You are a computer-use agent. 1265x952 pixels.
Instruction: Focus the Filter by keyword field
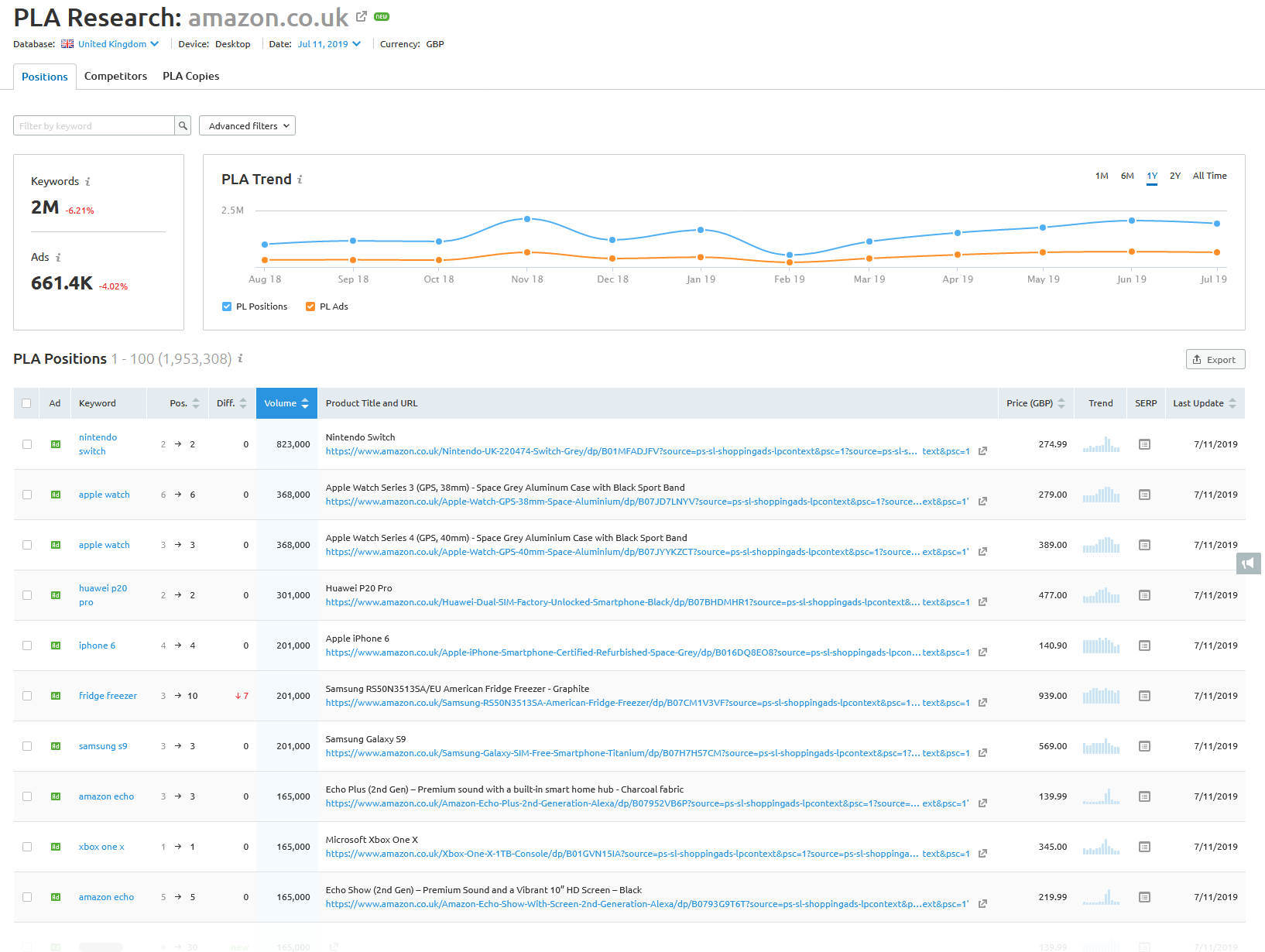pyautogui.click(x=94, y=125)
